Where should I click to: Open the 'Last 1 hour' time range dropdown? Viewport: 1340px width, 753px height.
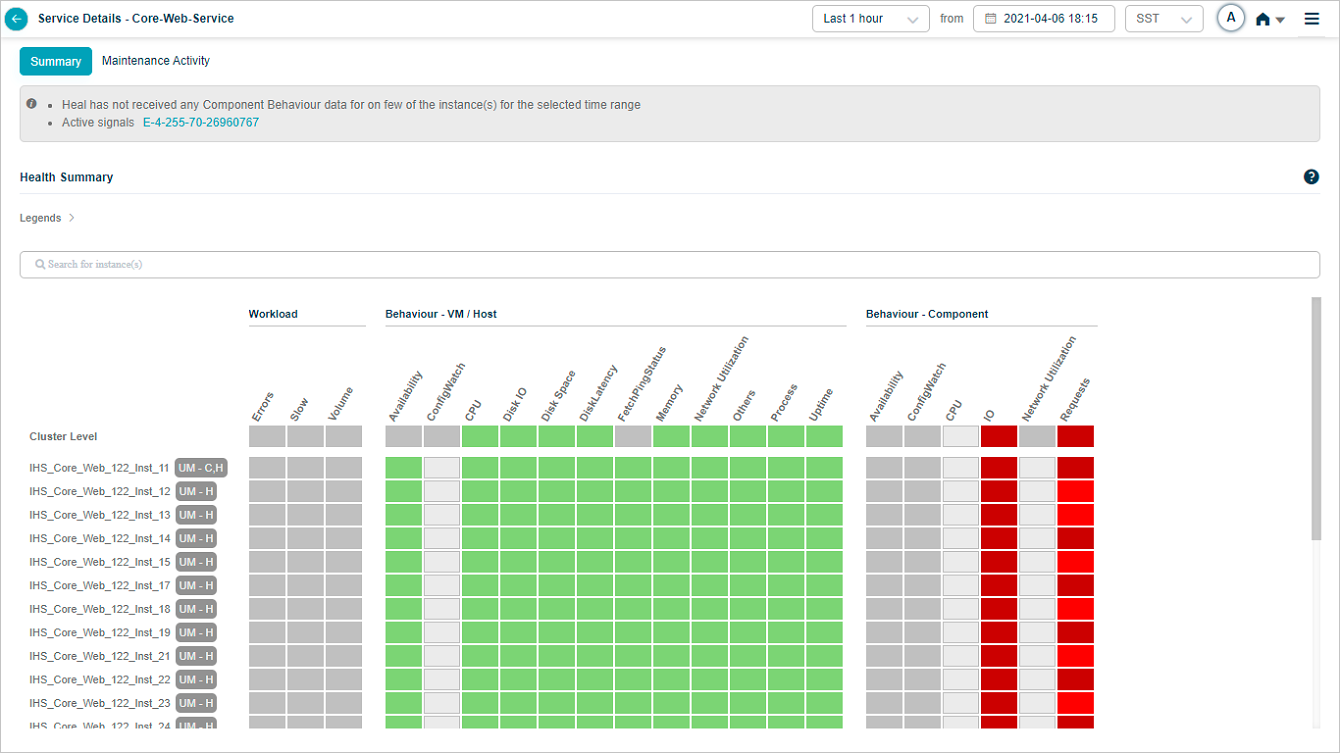pyautogui.click(x=870, y=19)
